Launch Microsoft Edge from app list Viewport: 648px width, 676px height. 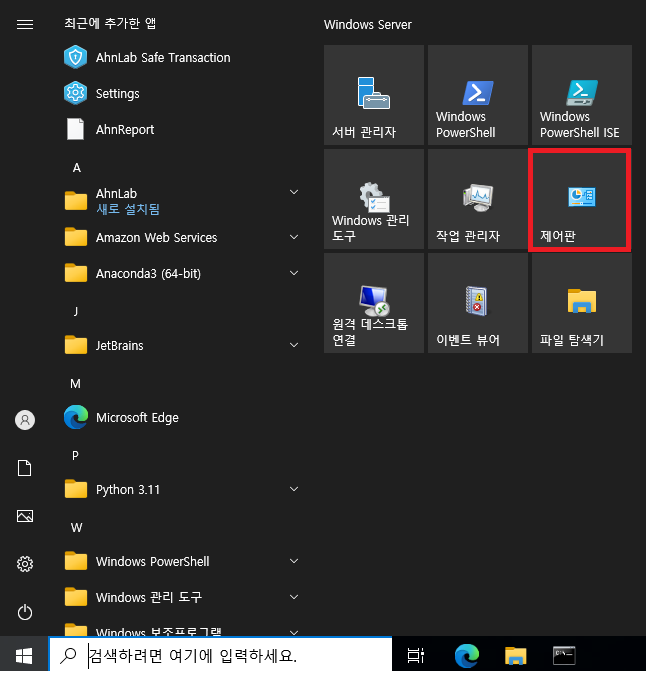coord(183,418)
